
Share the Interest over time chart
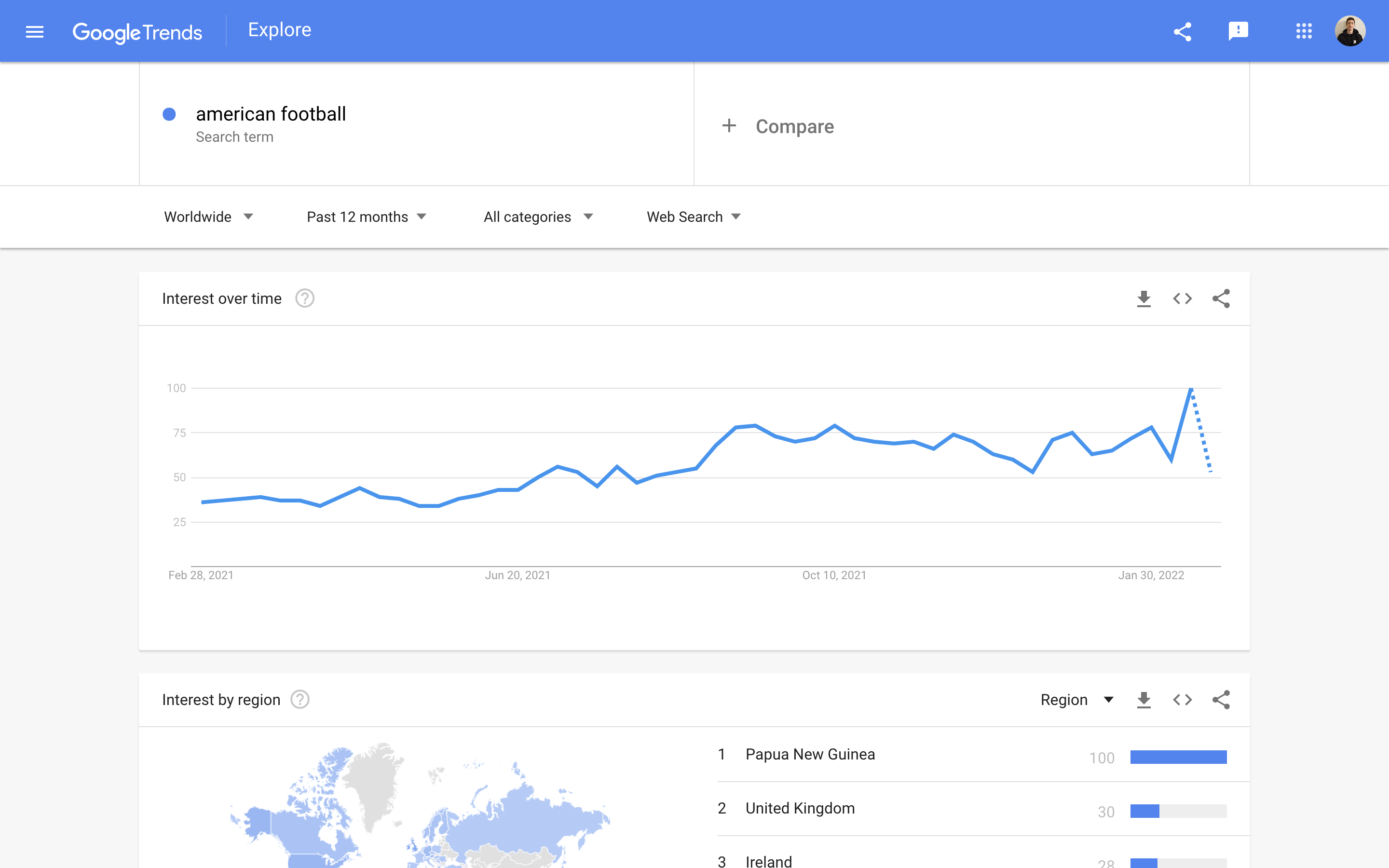click(x=1221, y=298)
